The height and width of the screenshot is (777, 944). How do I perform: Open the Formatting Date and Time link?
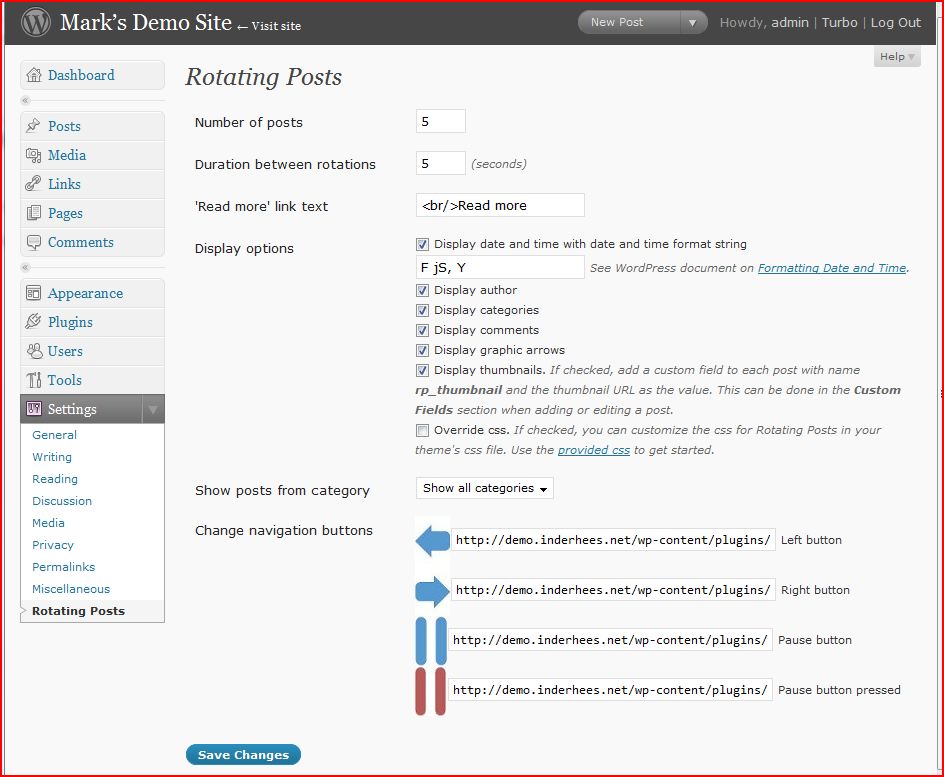(831, 268)
